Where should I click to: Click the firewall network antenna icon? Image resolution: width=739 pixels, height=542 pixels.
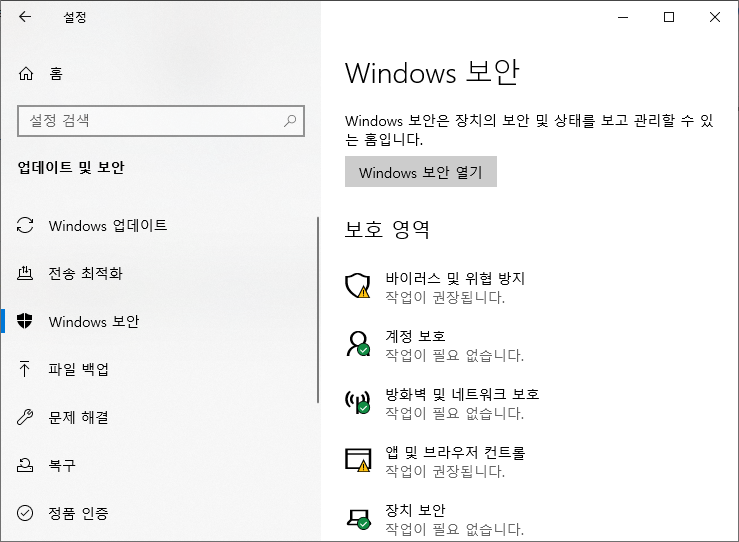(358, 402)
